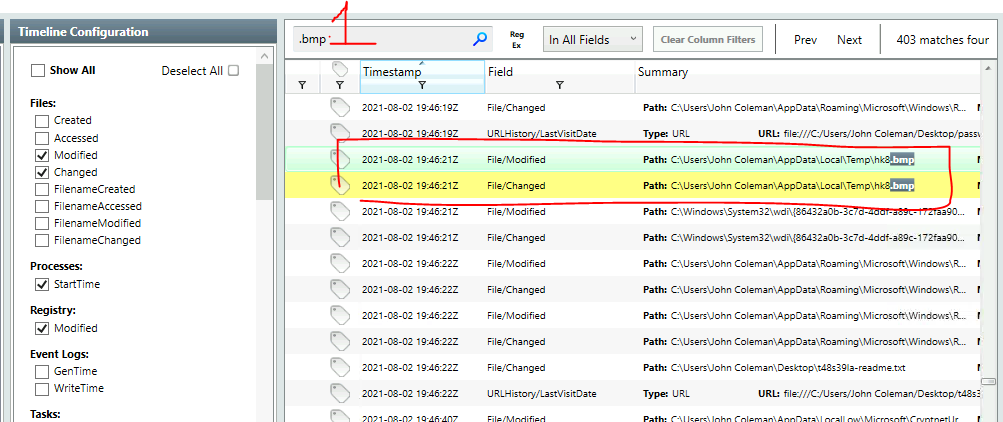Screen dimensions: 1003x422
Task: Tick the Deselect All checkbox
Action: 233,71
